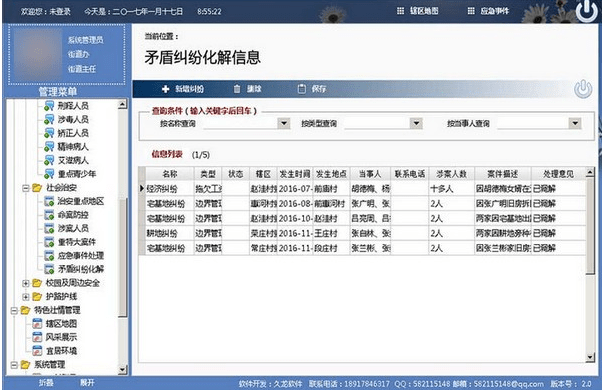Image resolution: width=605 pixels, height=390 pixels.
Task: Open 应急事件 from the top bar
Action: click(488, 11)
